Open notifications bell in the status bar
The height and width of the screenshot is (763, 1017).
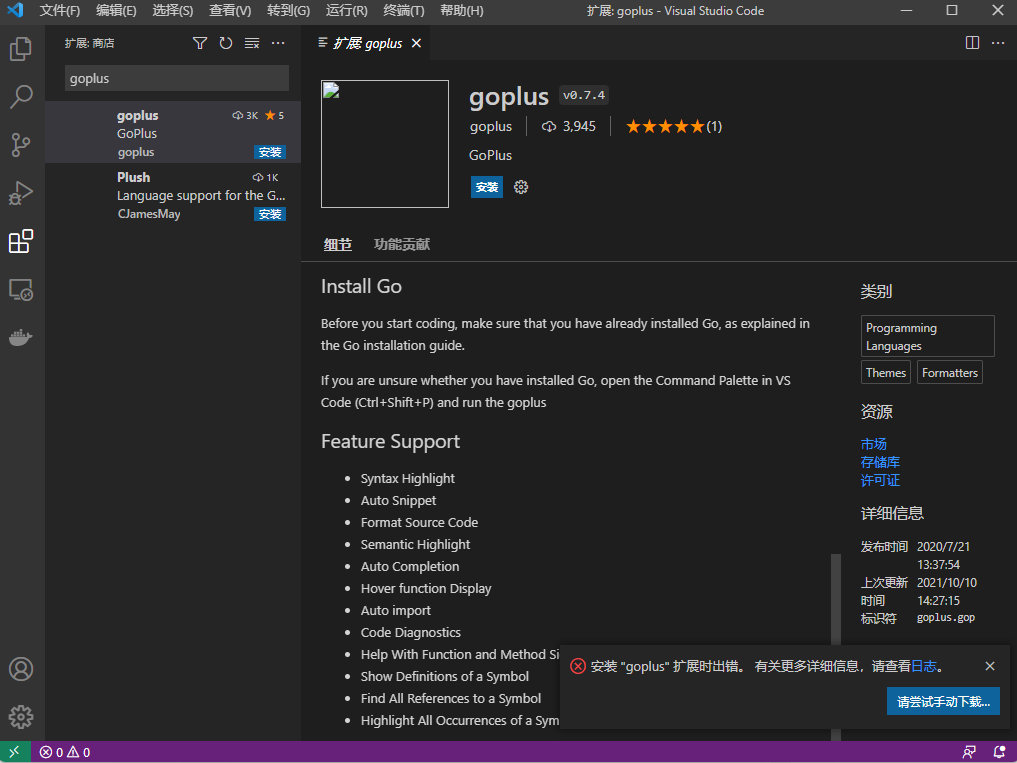coord(999,752)
